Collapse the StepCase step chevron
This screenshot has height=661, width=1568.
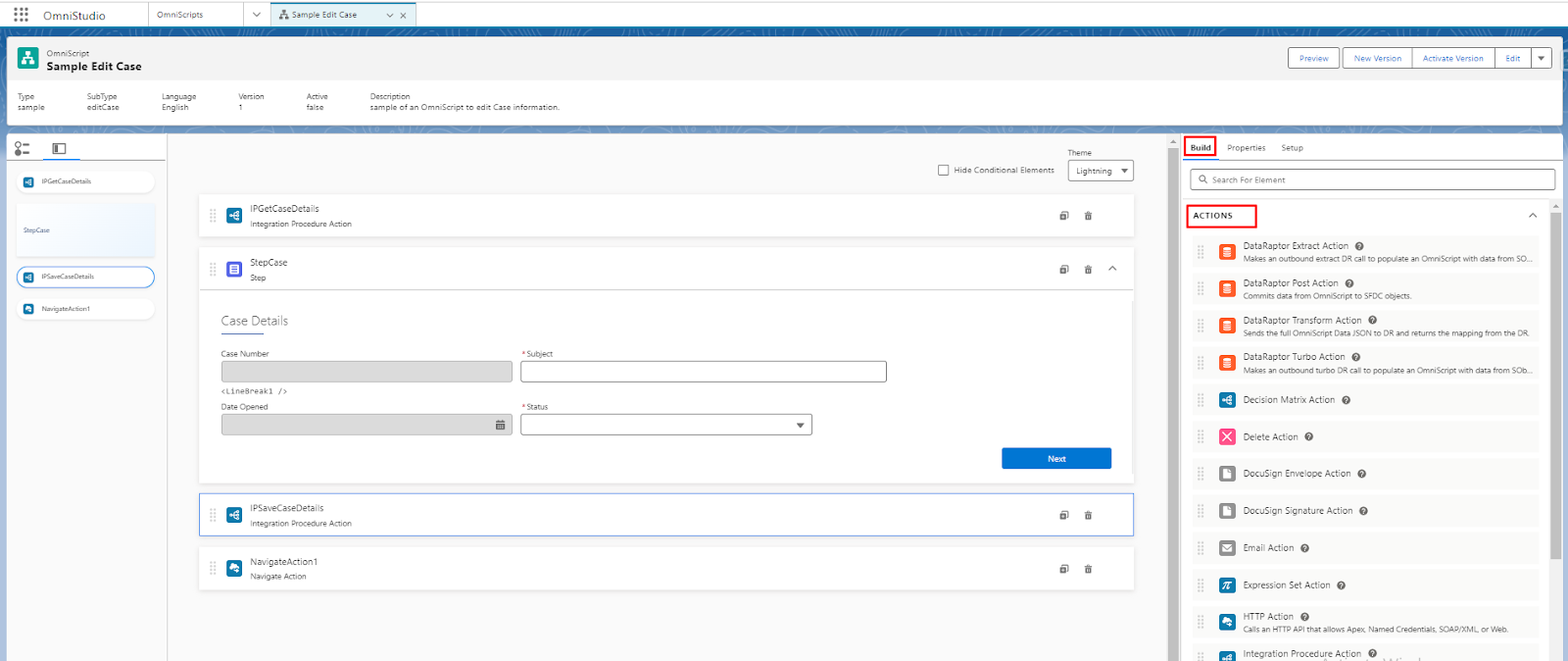pyautogui.click(x=1112, y=269)
